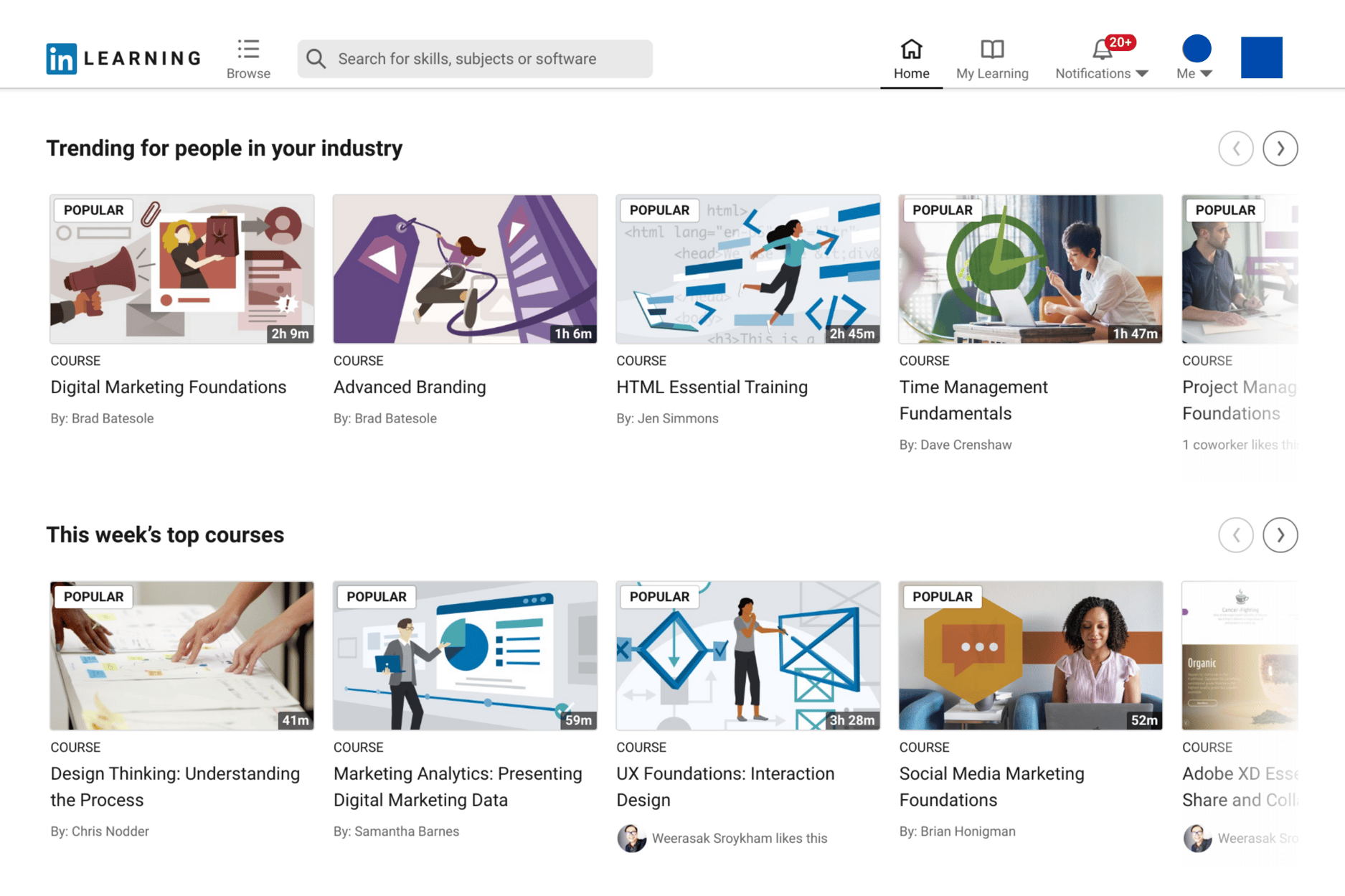Viewport: 1345px width, 896px height.
Task: Click the search magnifier icon
Action: coord(316,59)
